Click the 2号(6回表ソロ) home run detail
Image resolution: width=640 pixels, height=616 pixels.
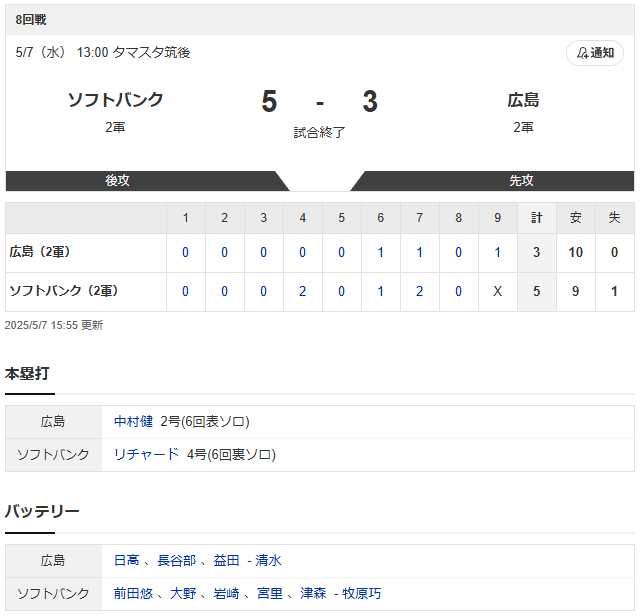tap(205, 421)
